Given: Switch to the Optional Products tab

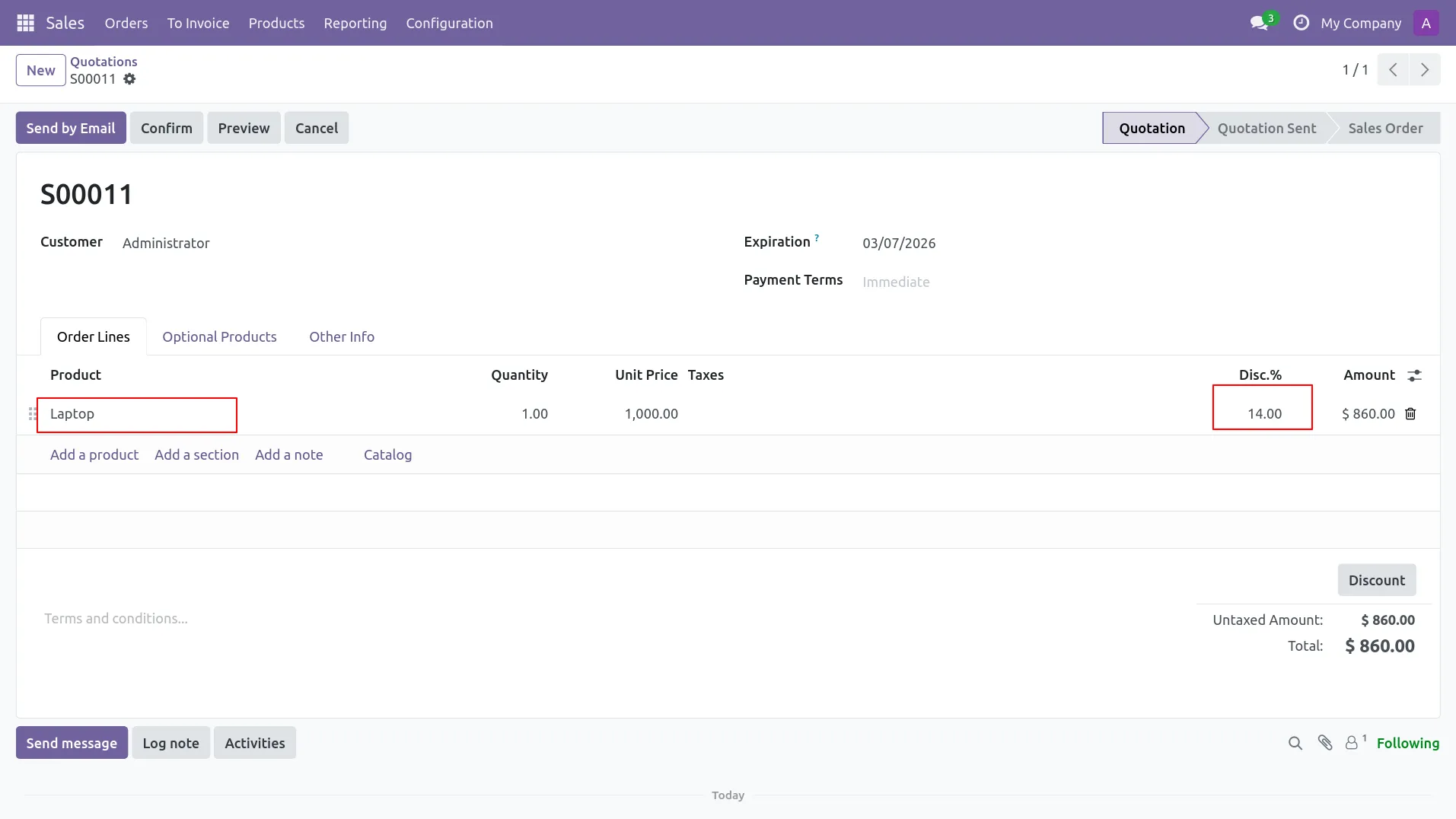Looking at the screenshot, I should [x=219, y=336].
